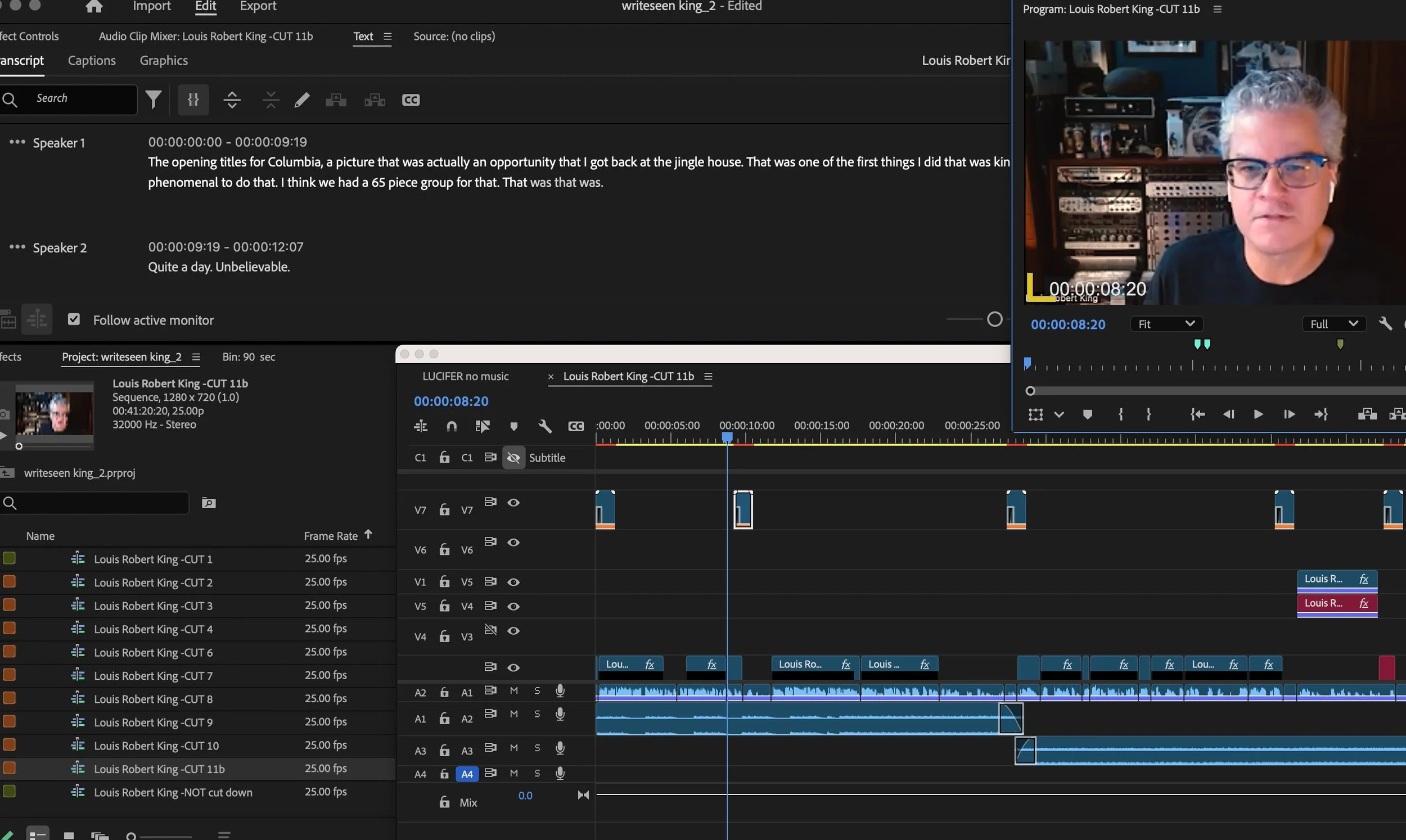Viewport: 1406px width, 840px height.
Task: Switch to the Captions tab
Action: click(x=92, y=61)
